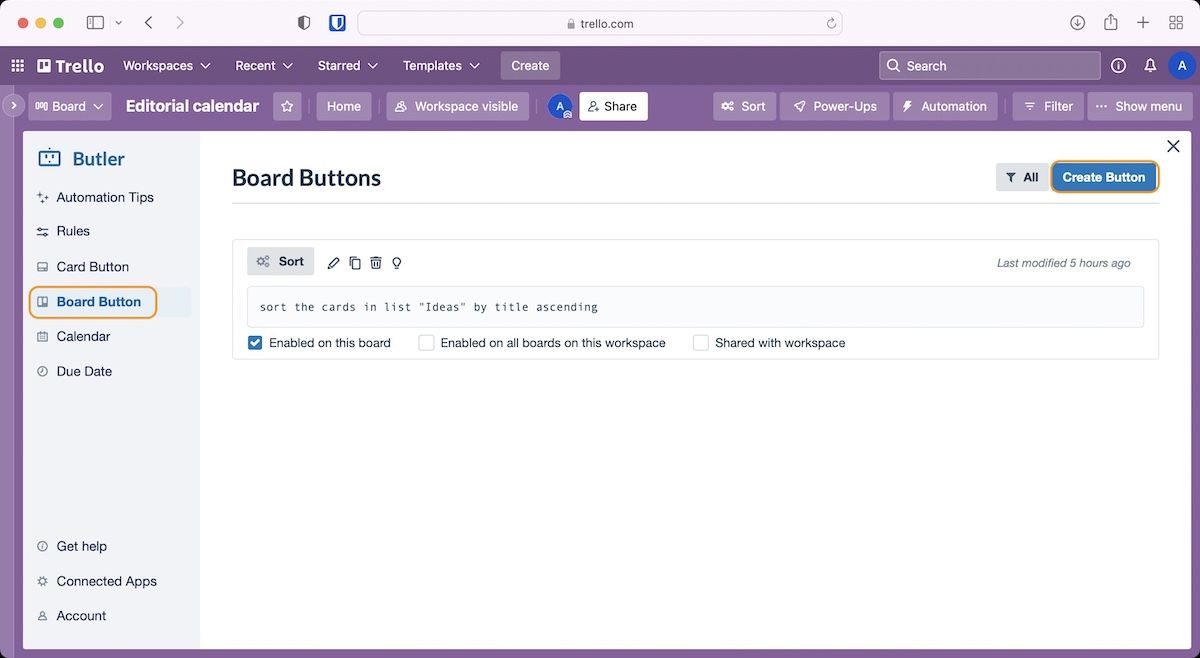
Task: Expand the Workspaces dropdown
Action: [x=166, y=66]
